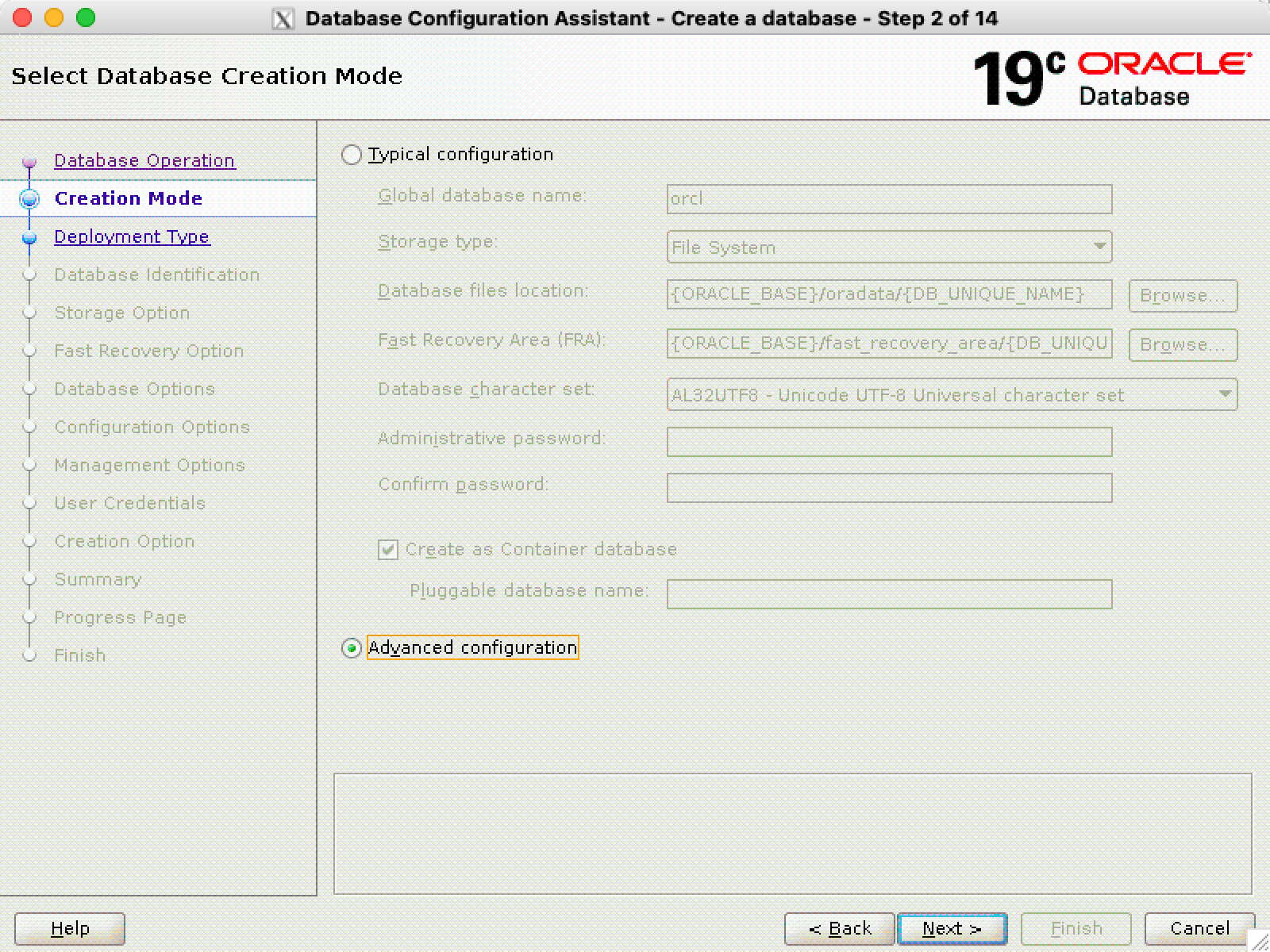
Task: Select the Advanced configuration radio button
Action: click(351, 648)
